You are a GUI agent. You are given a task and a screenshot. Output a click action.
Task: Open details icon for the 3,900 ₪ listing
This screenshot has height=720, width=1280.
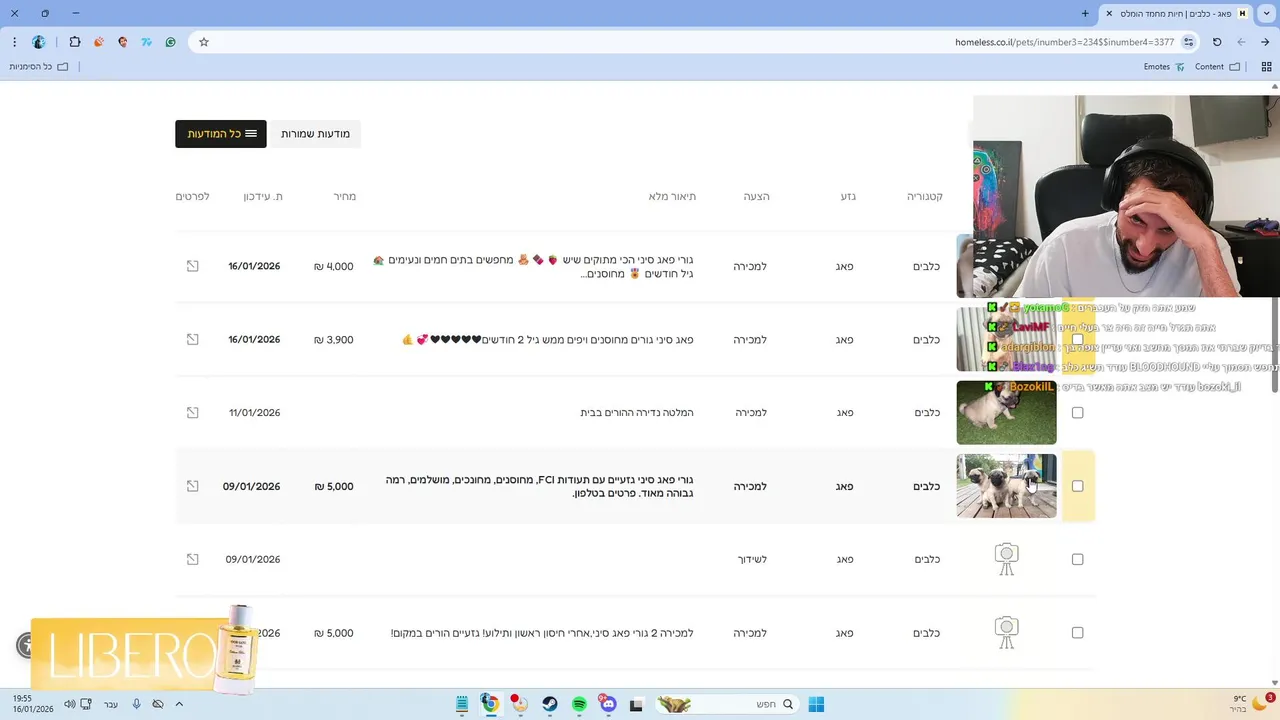tap(192, 339)
